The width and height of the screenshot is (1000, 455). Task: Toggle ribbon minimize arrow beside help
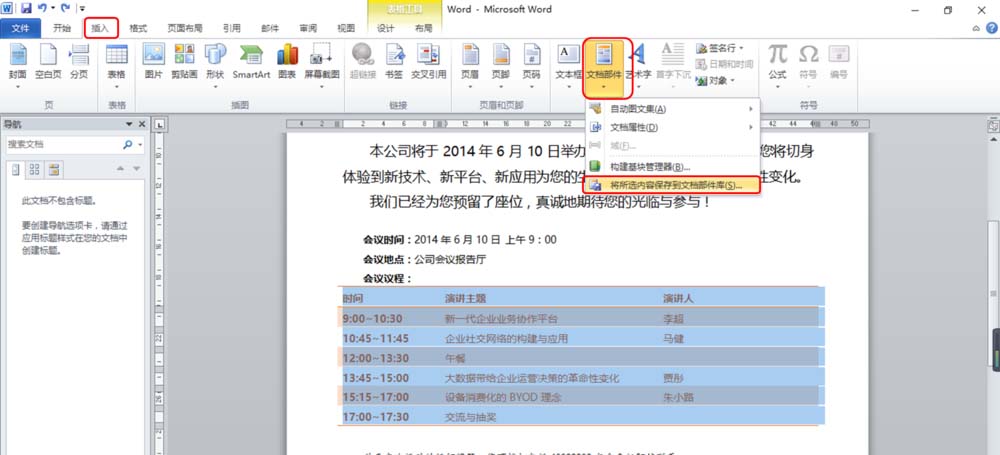[x=976, y=29]
